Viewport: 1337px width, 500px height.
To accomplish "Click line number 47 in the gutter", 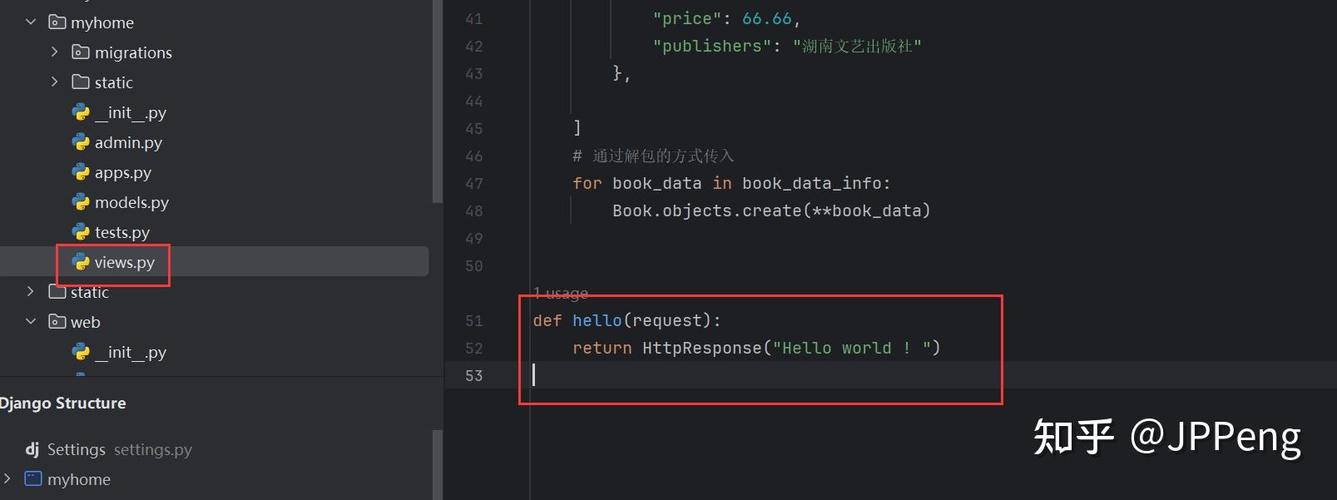I will (474, 183).
